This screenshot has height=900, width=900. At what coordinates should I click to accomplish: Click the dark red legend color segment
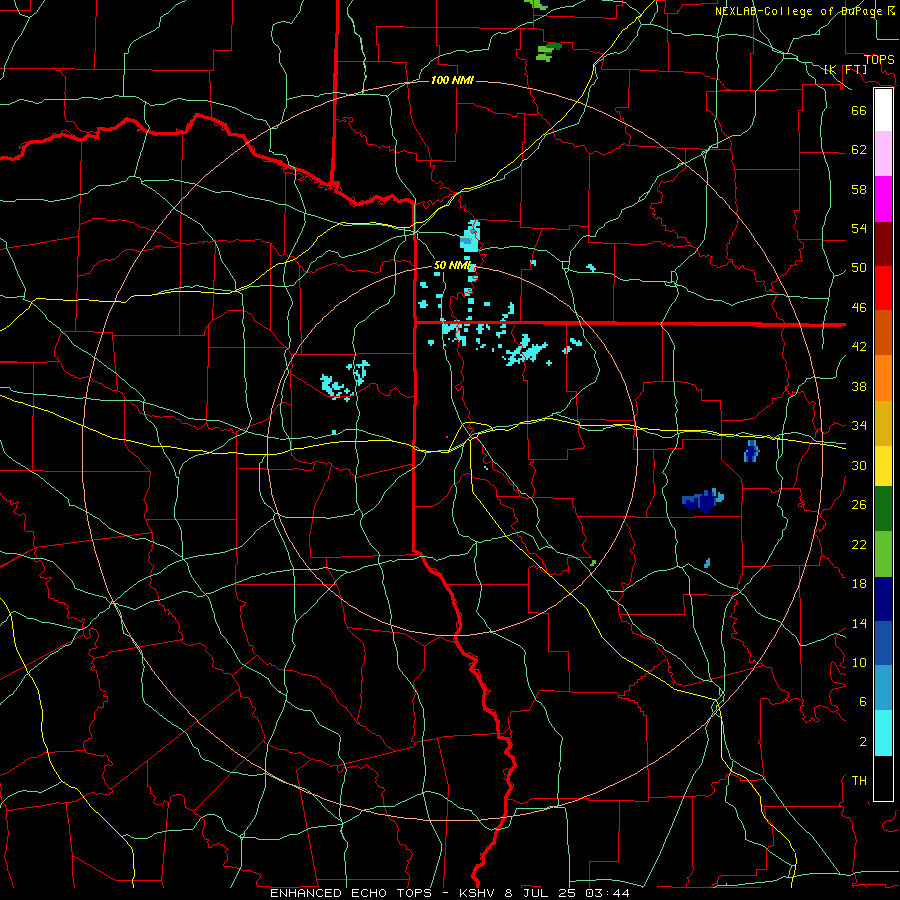883,244
